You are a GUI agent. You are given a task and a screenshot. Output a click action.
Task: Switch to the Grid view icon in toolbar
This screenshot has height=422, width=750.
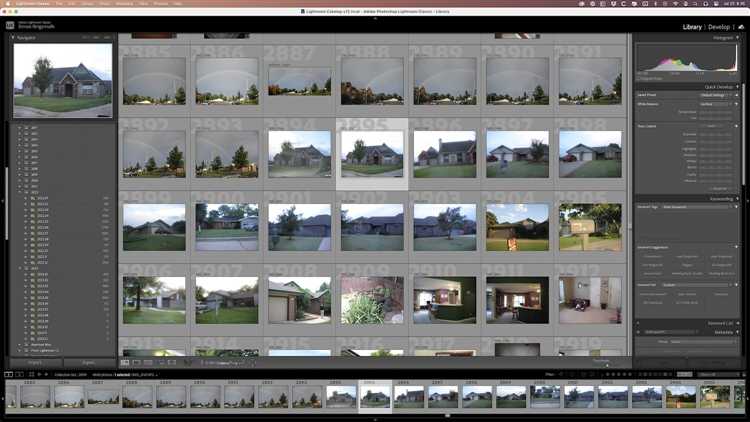coord(125,363)
